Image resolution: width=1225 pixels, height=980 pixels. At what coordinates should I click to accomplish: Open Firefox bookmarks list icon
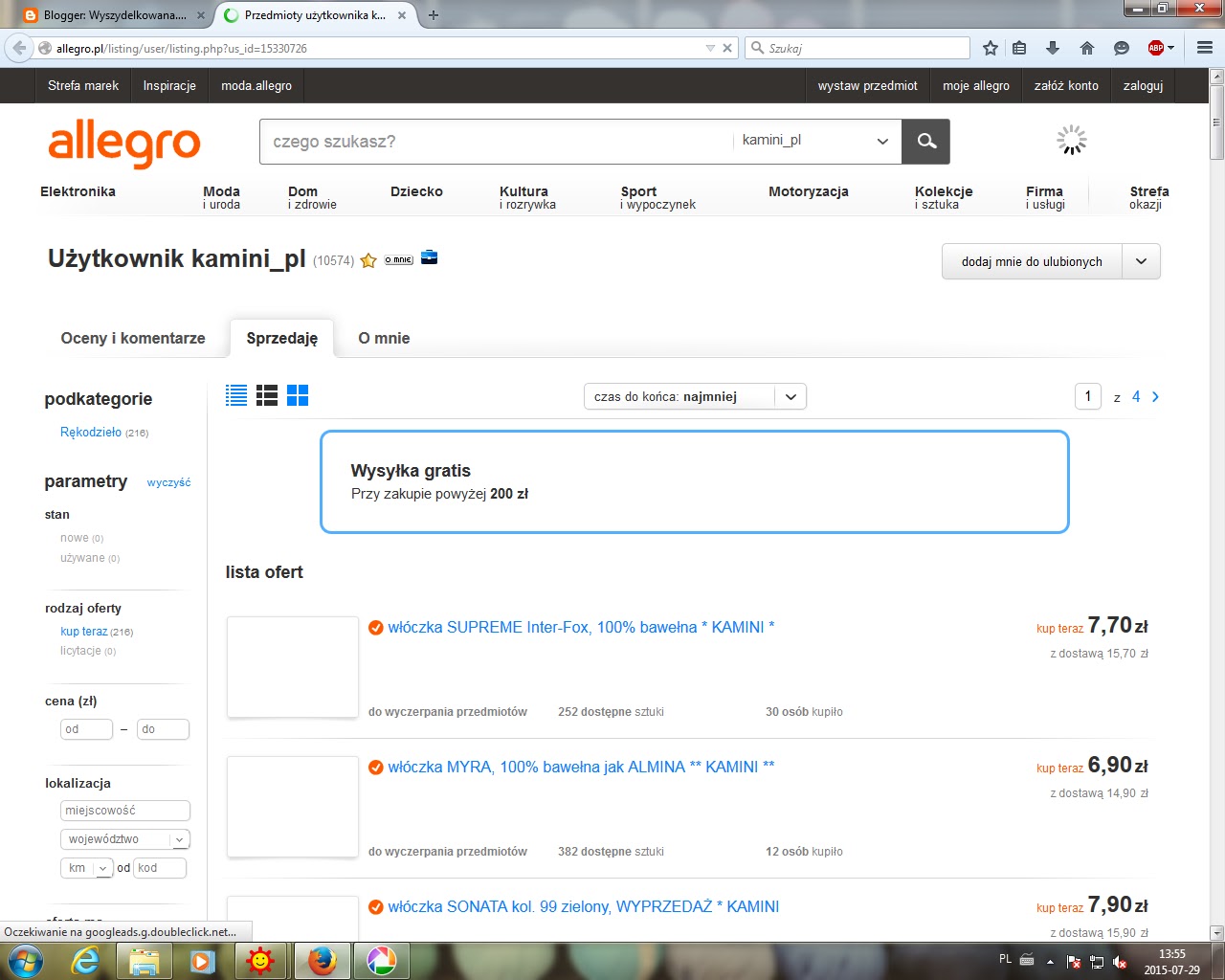click(x=1019, y=48)
